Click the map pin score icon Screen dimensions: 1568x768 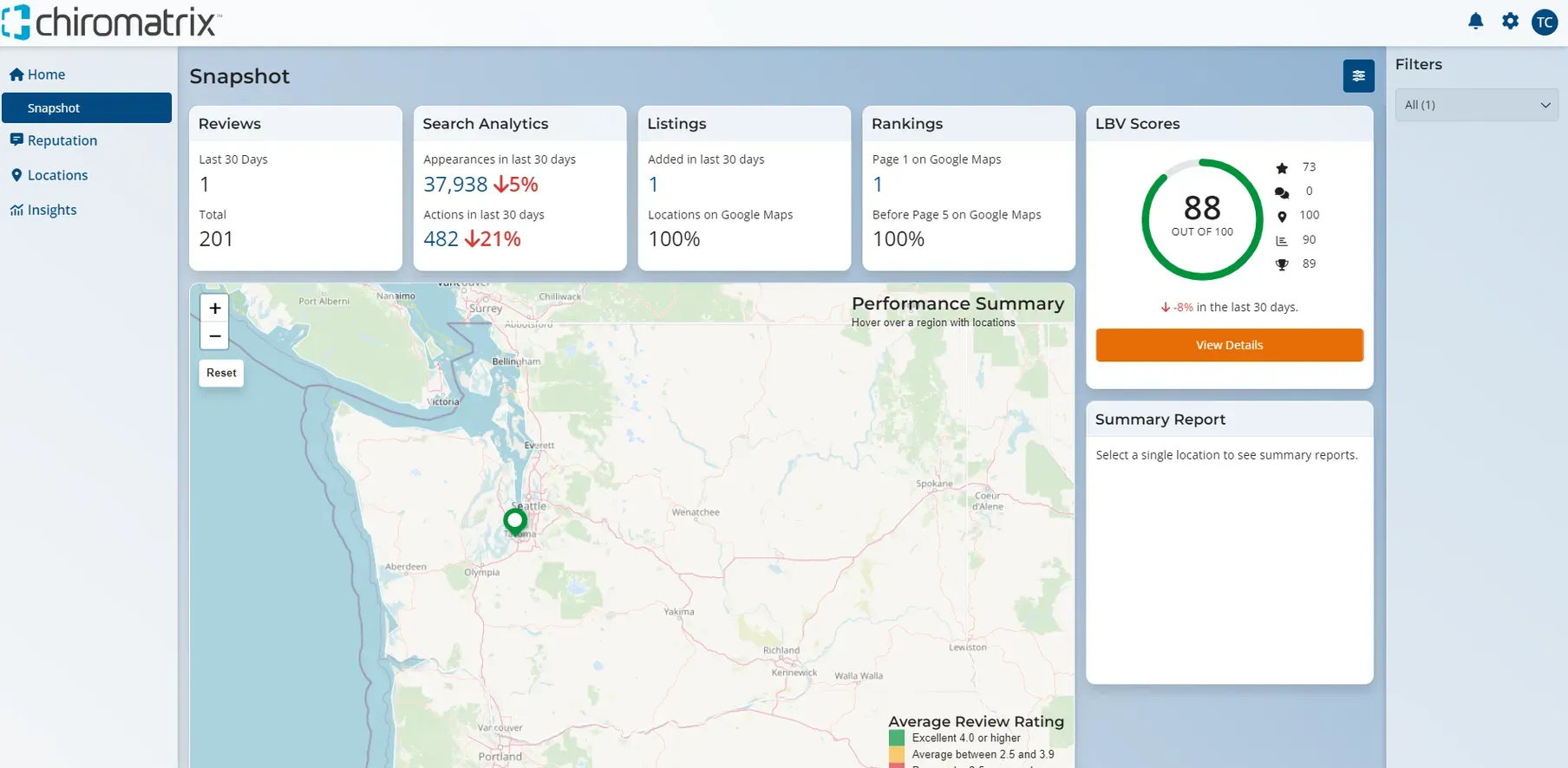click(1282, 217)
